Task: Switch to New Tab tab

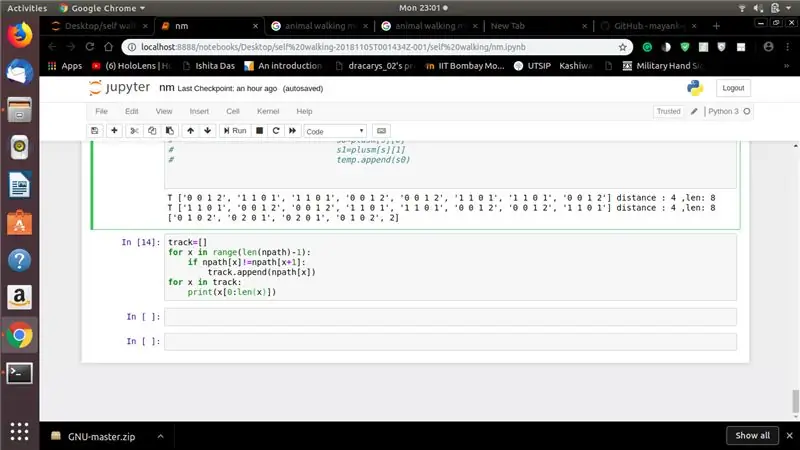Action: [x=538, y=26]
